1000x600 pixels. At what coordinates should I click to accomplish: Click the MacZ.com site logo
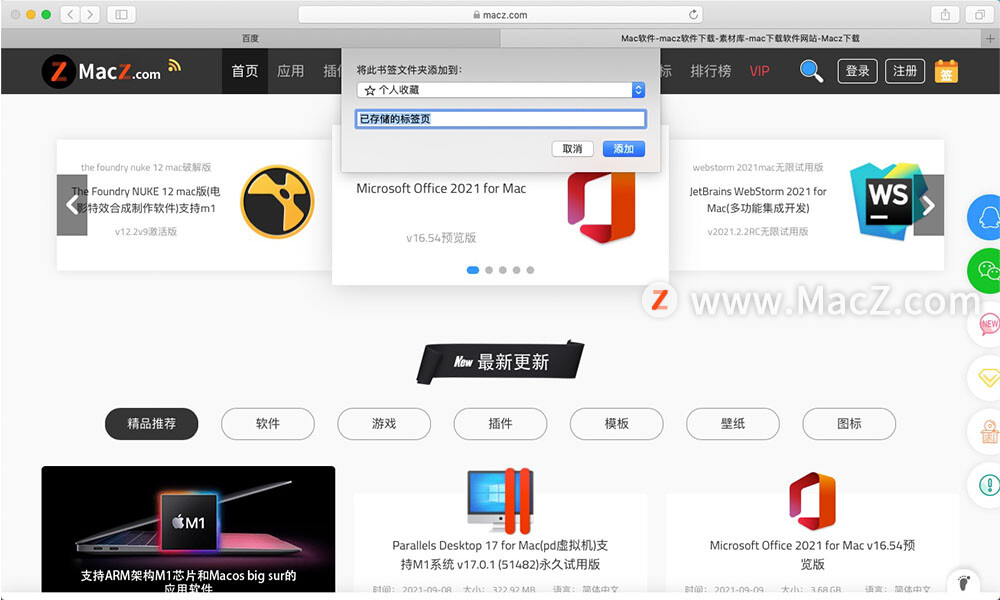(x=101, y=71)
